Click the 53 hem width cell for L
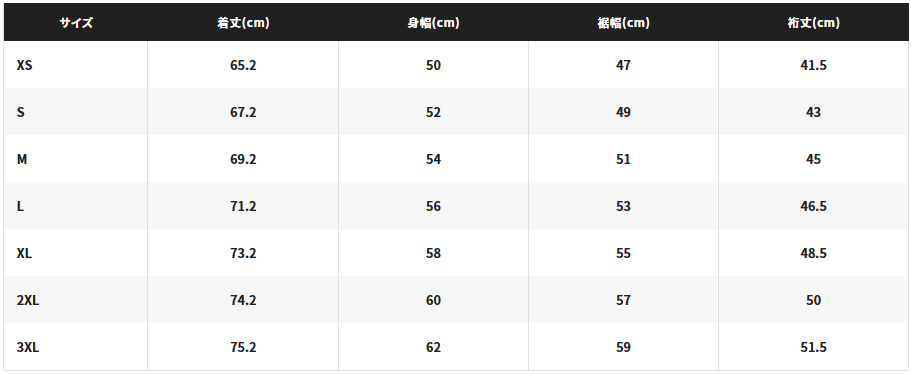This screenshot has height=374, width=911. pos(623,206)
